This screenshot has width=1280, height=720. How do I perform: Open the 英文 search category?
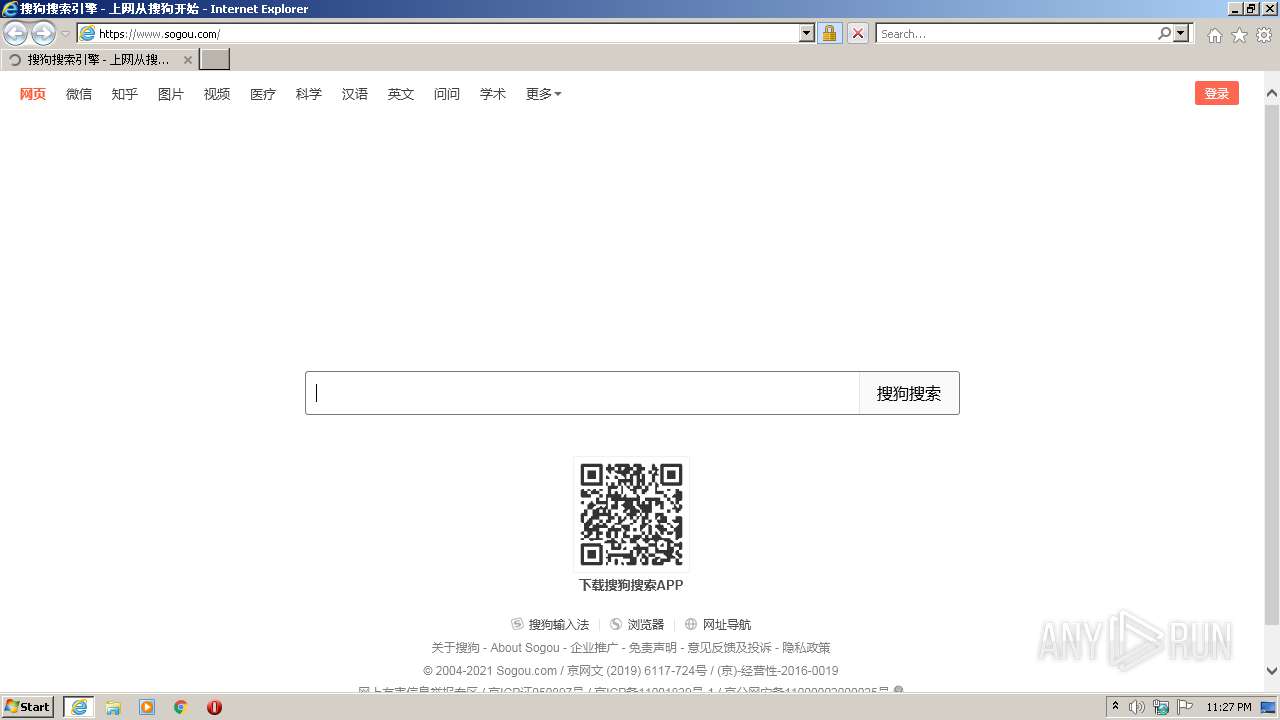pyautogui.click(x=401, y=94)
